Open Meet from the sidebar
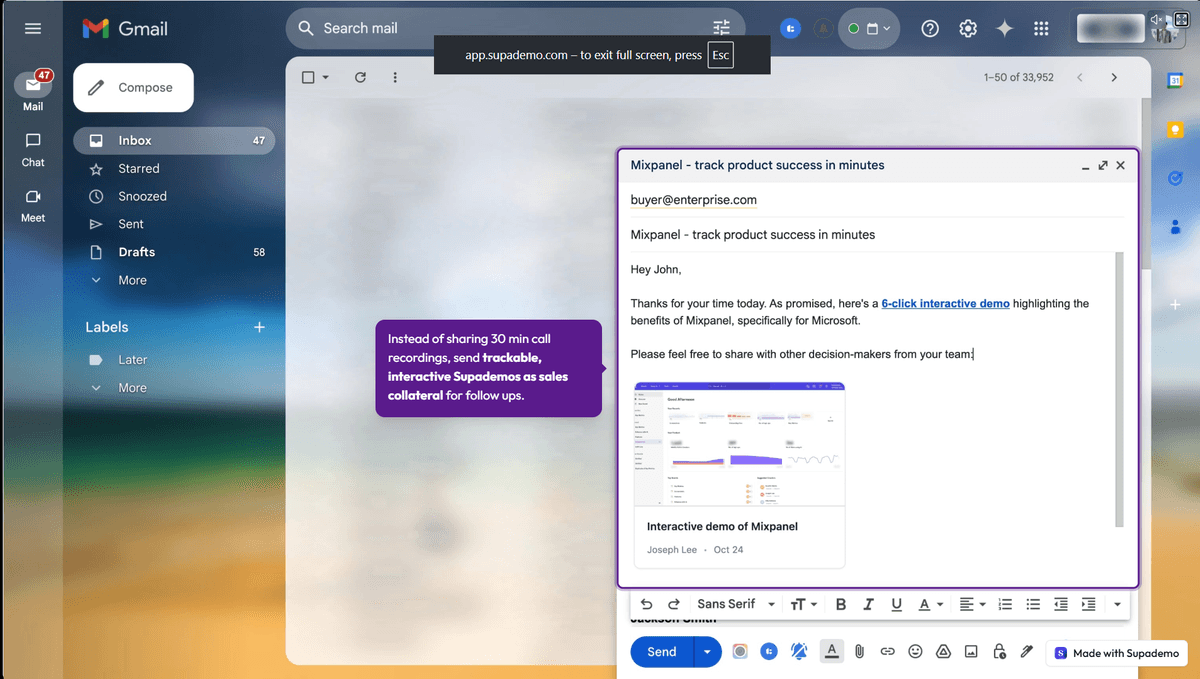 (x=33, y=205)
